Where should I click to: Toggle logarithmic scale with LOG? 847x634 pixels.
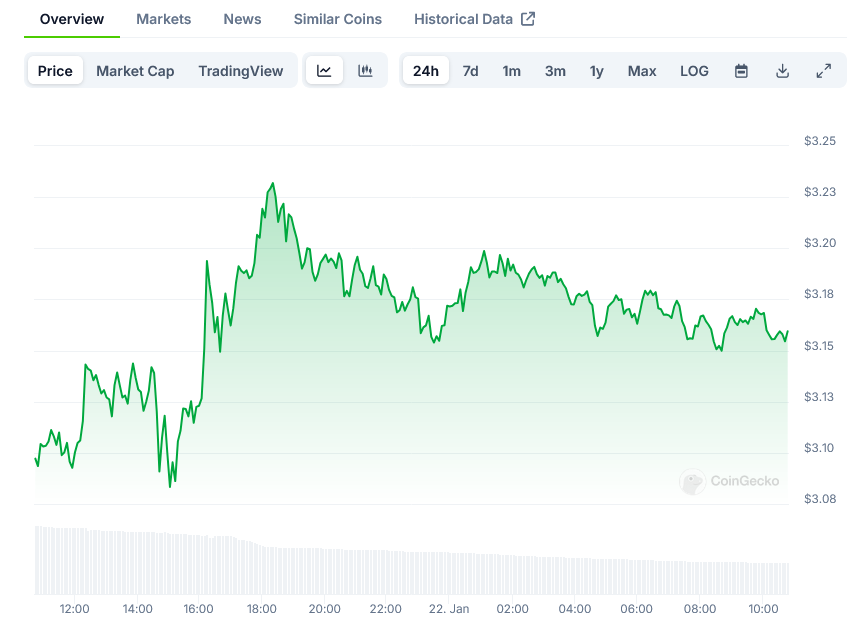coord(694,70)
